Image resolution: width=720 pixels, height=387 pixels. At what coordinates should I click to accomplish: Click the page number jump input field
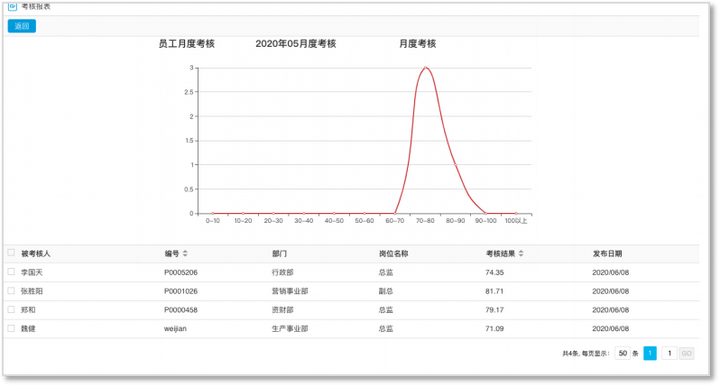[669, 353]
